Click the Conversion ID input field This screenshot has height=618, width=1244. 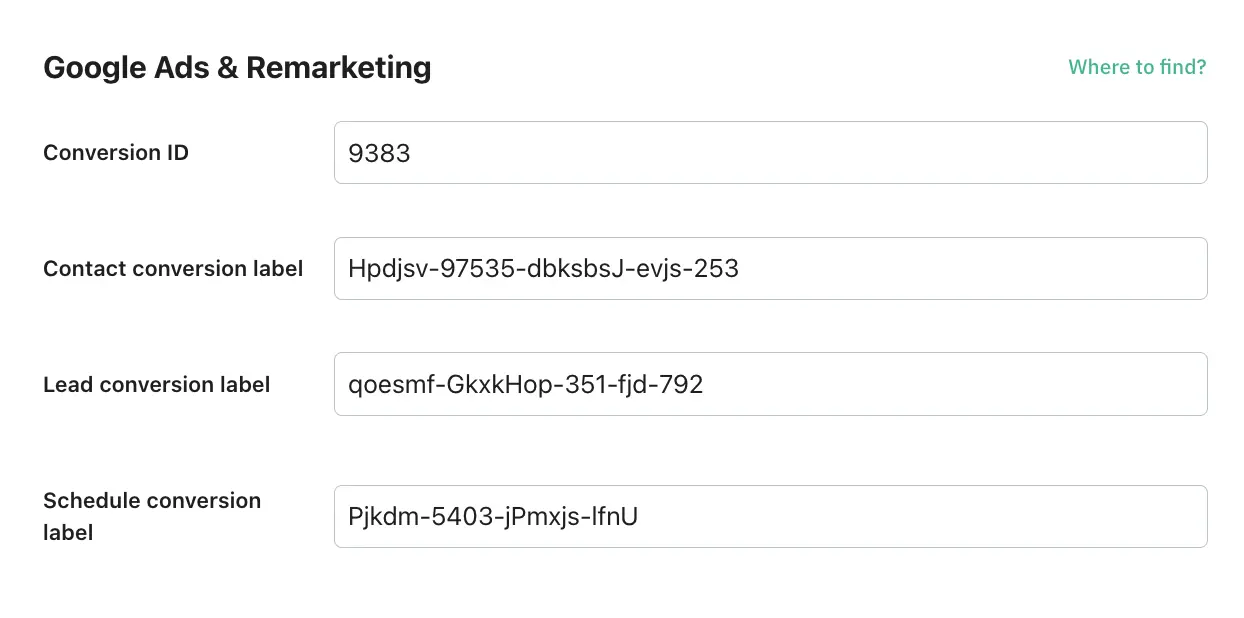click(x=770, y=152)
